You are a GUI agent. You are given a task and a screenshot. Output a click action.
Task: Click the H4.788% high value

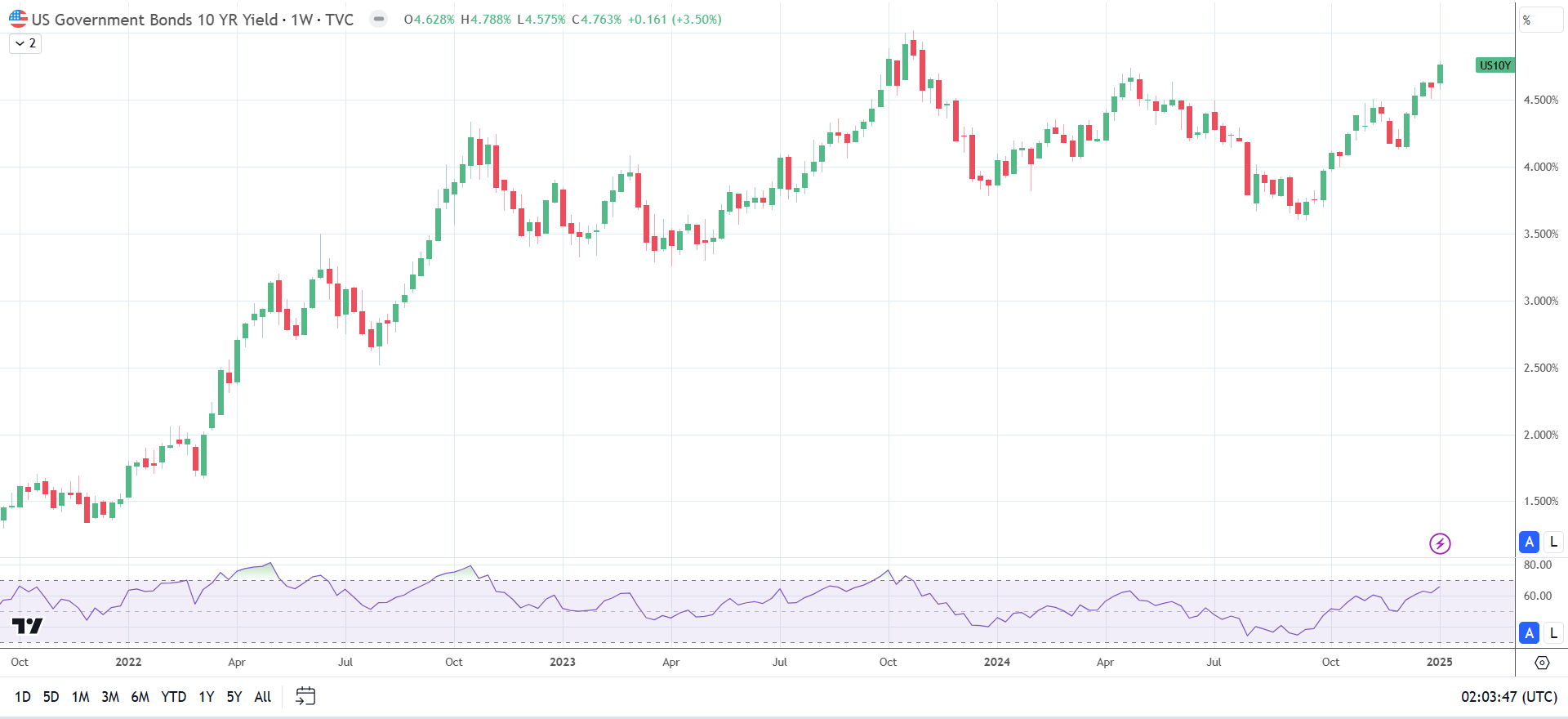pyautogui.click(x=486, y=20)
